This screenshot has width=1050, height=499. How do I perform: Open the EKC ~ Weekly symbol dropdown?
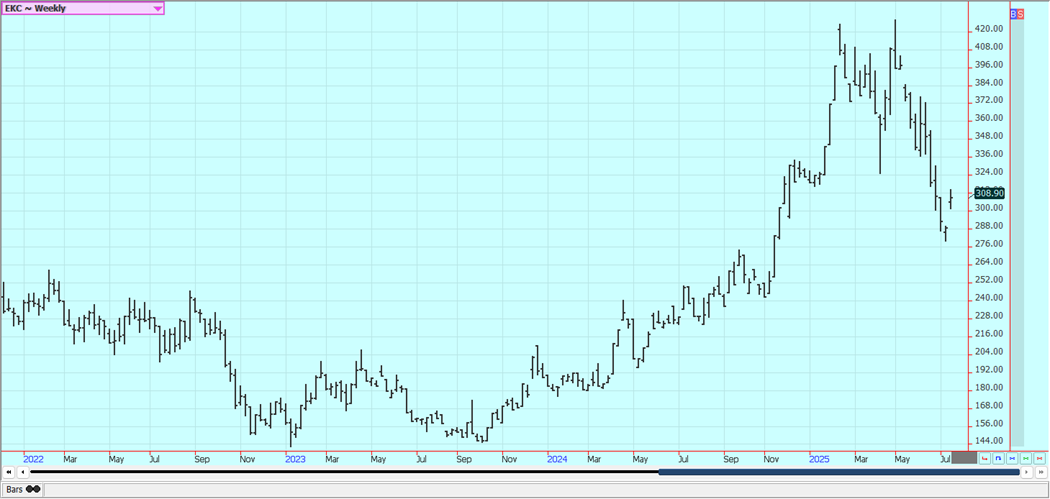82,9
